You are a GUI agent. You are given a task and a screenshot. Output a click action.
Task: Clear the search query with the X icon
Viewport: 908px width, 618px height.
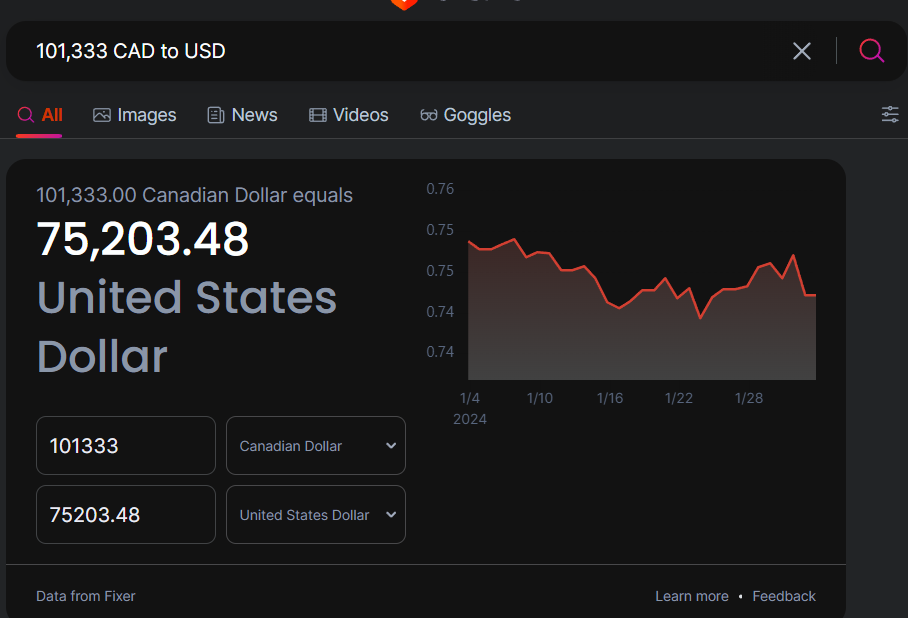pos(801,51)
